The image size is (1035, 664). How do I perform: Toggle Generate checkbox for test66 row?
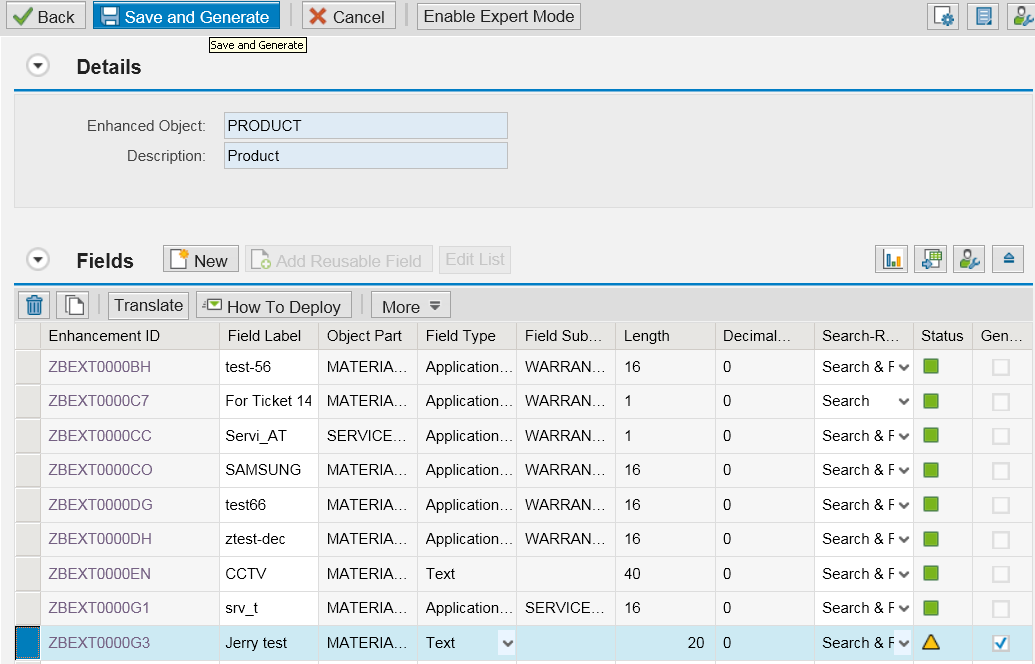(1001, 505)
